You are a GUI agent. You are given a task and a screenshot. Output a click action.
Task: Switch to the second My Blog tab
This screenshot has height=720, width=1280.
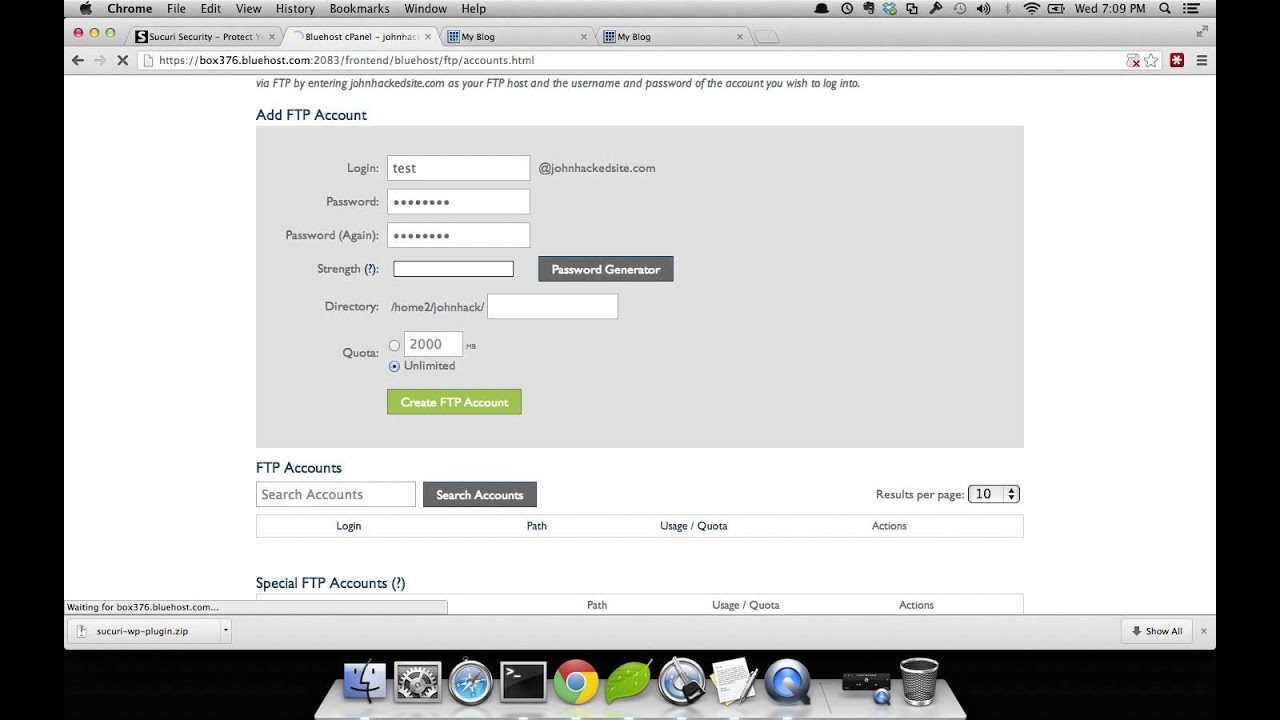[x=673, y=36]
